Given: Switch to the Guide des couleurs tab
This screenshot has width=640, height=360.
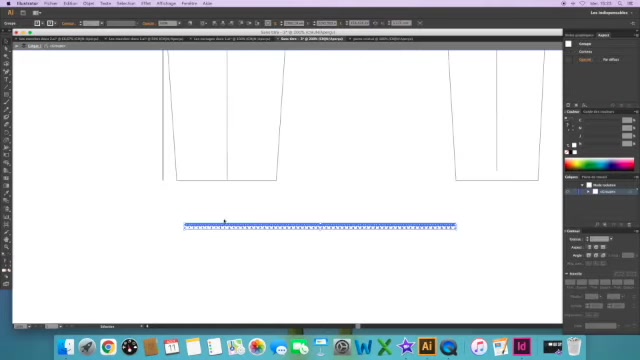Looking at the screenshot, I should (x=598, y=111).
